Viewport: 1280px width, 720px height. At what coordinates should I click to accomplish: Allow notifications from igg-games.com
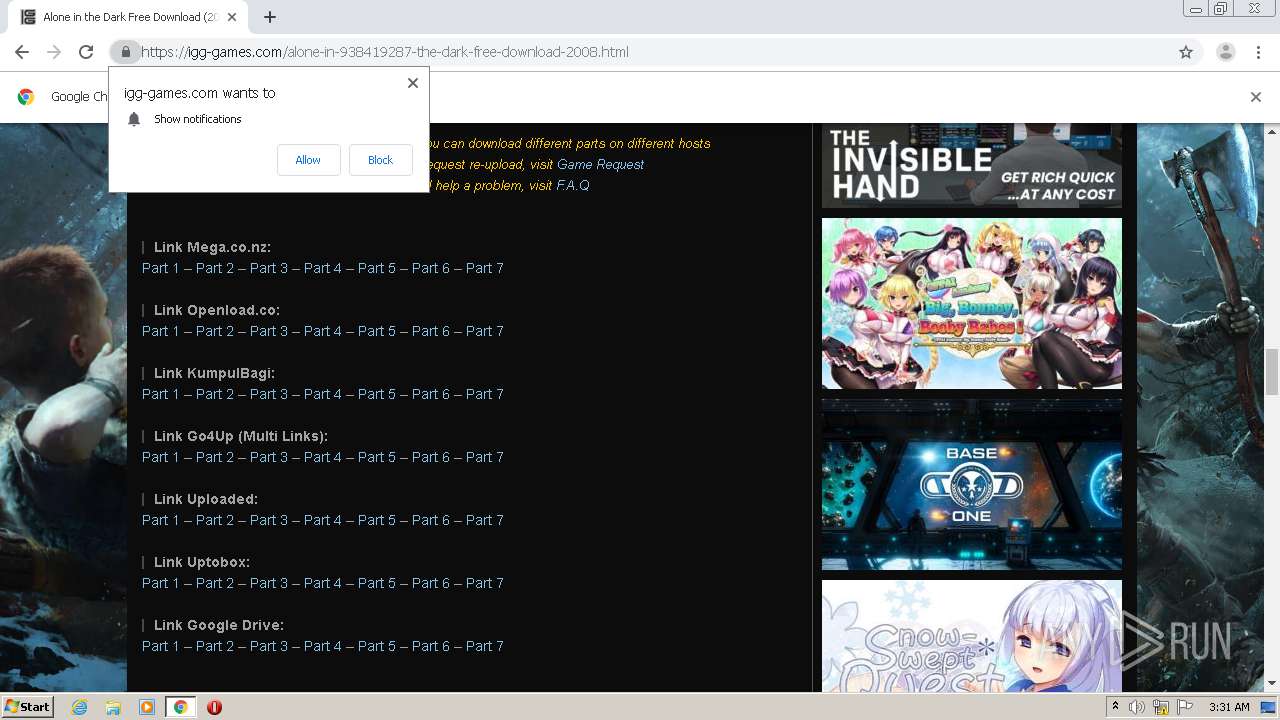(308, 160)
